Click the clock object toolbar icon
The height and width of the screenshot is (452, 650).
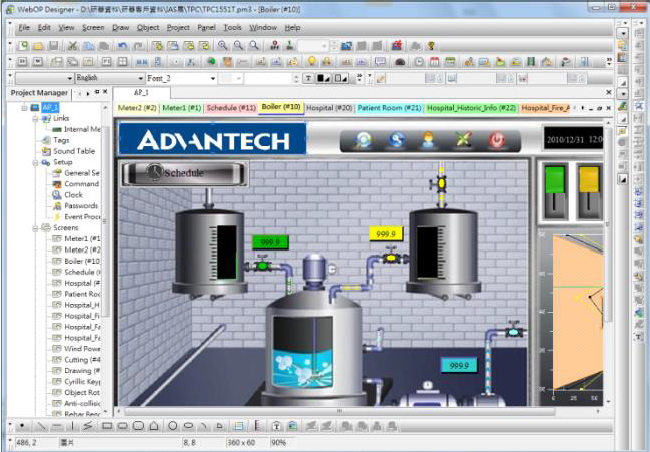pos(419,62)
